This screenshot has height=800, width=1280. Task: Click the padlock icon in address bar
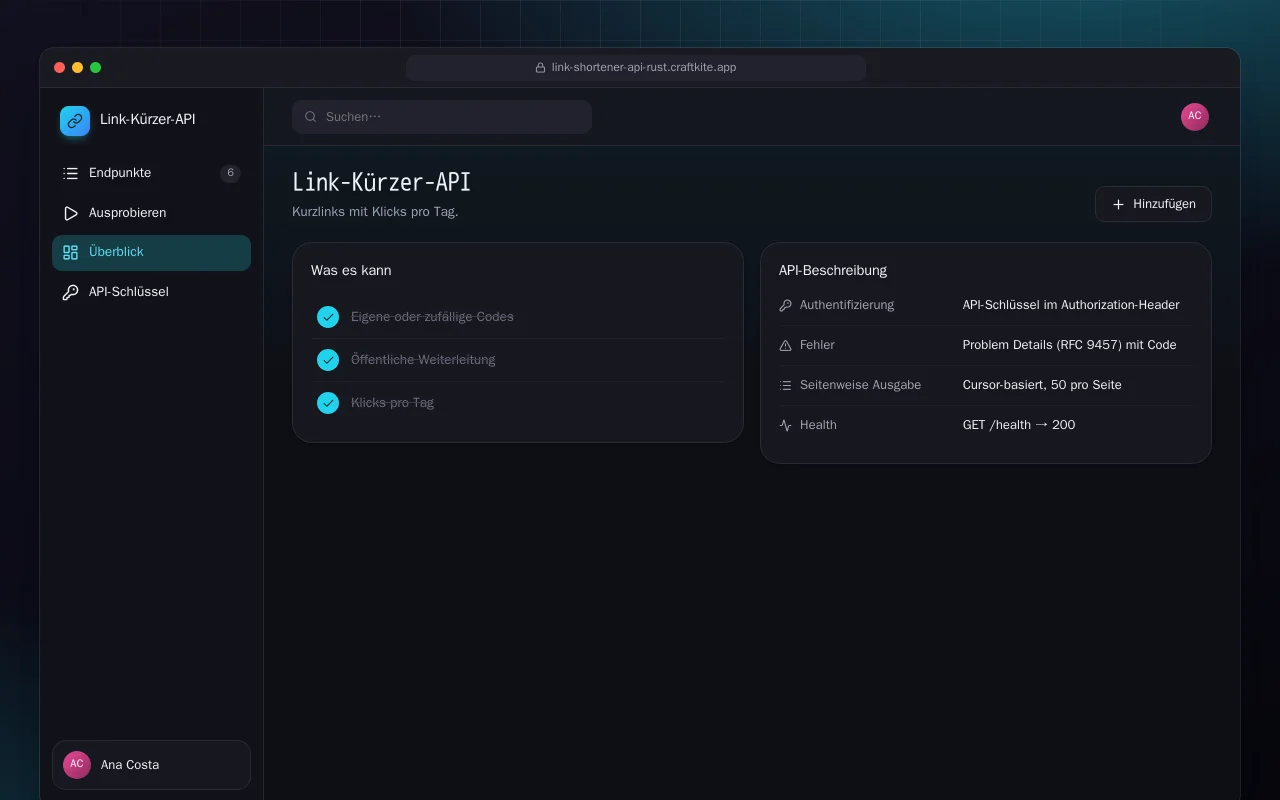(541, 68)
